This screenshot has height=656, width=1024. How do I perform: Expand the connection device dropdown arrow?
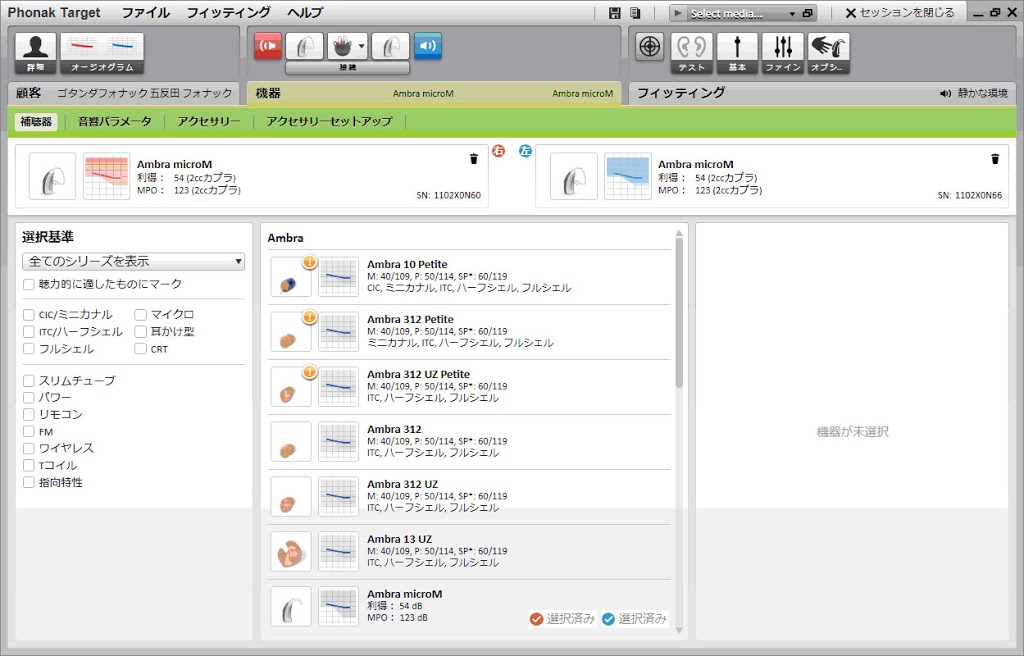362,46
